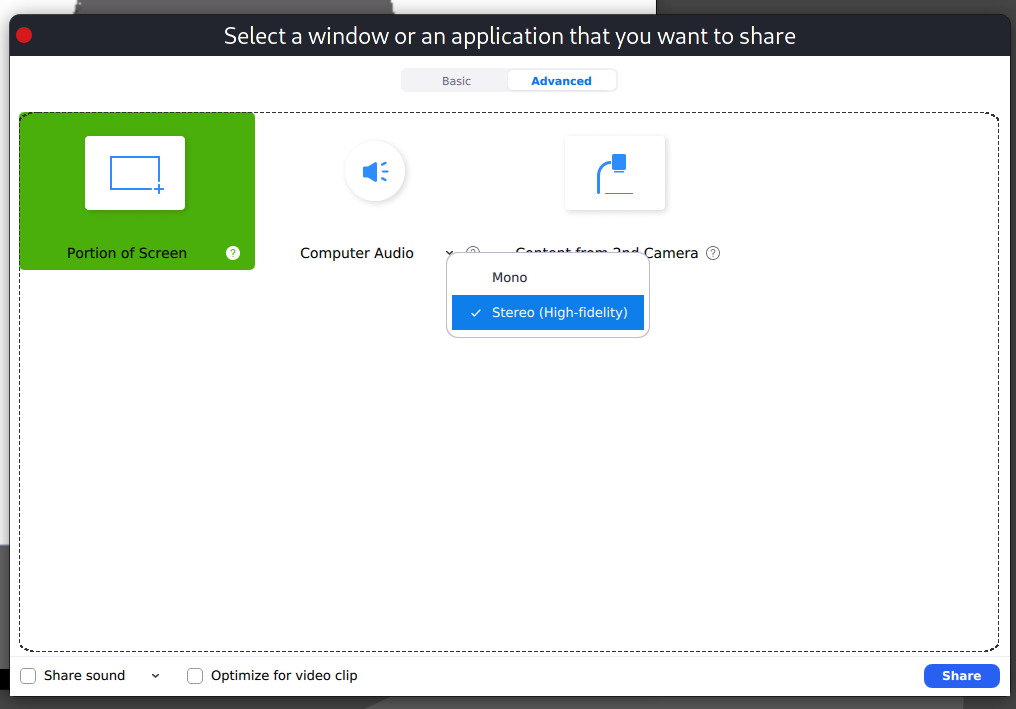1016x709 pixels.
Task: Switch to the Advanced tab
Action: pyautogui.click(x=561, y=81)
